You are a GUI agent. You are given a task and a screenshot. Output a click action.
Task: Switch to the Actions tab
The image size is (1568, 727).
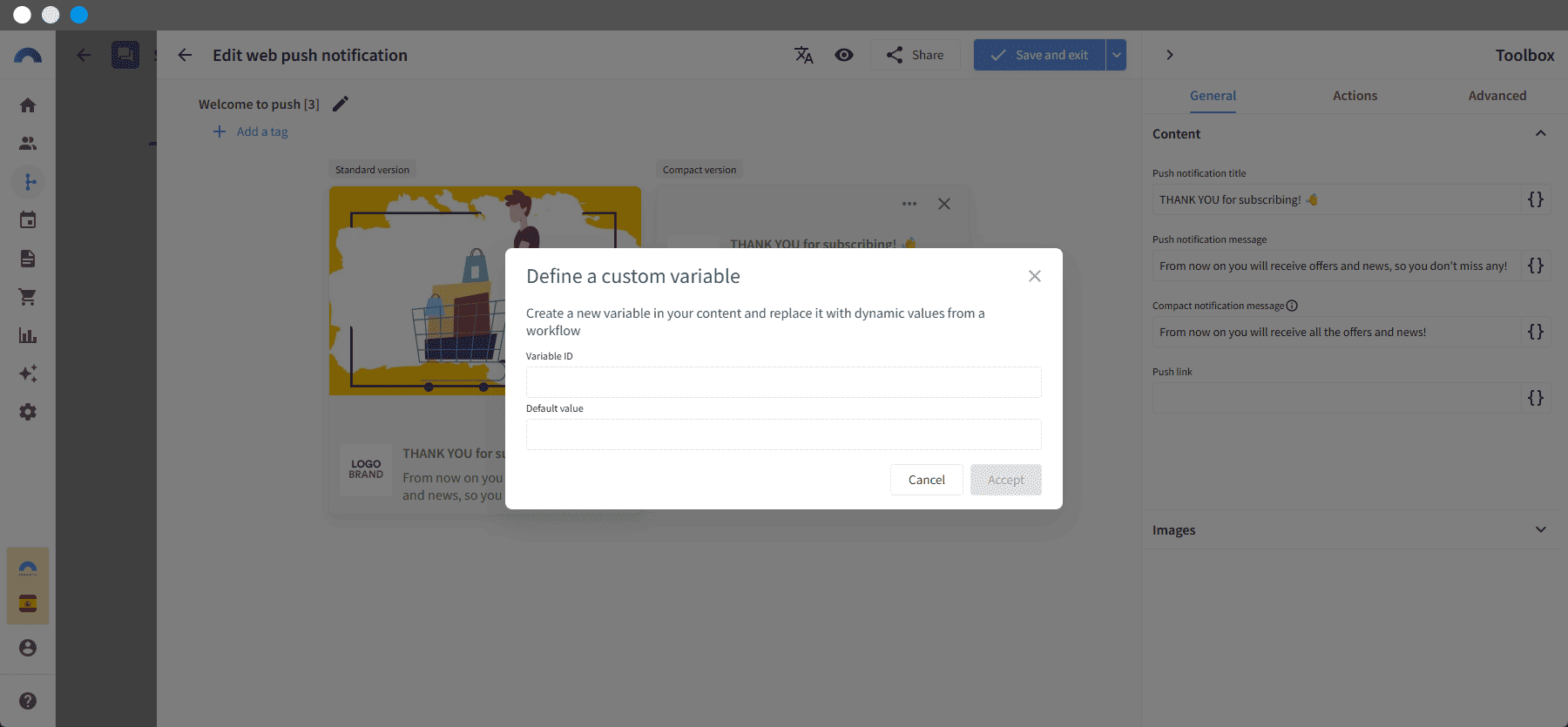(1355, 96)
